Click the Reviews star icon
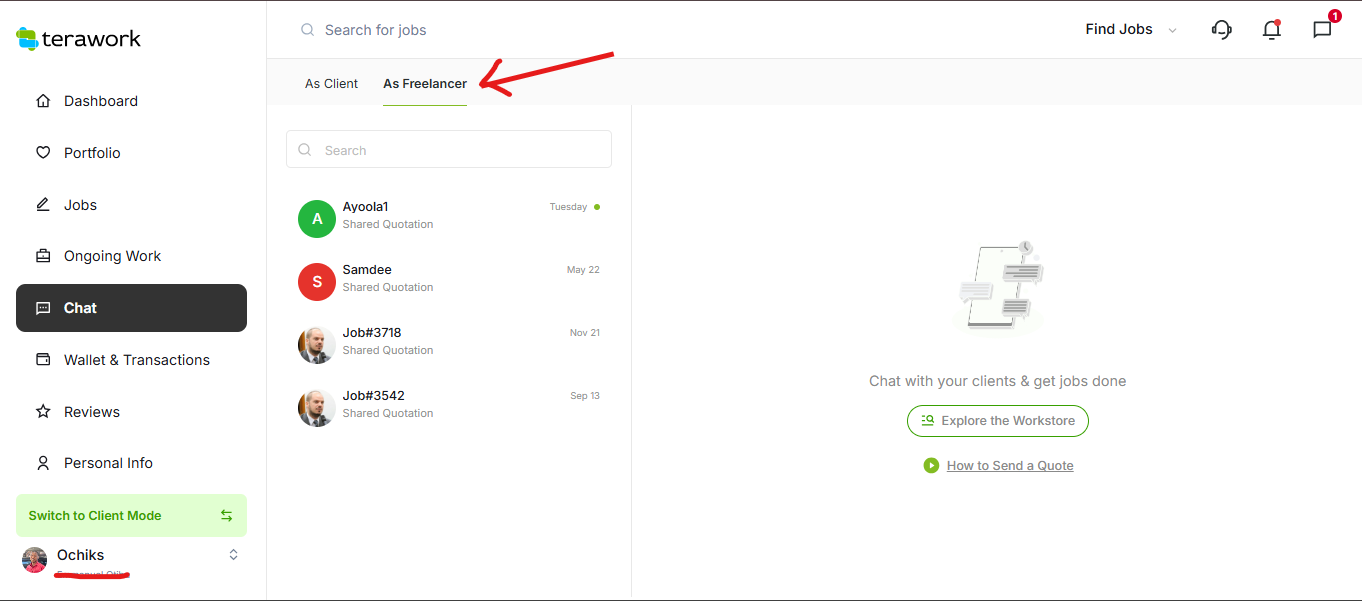The height and width of the screenshot is (601, 1362). tap(43, 412)
